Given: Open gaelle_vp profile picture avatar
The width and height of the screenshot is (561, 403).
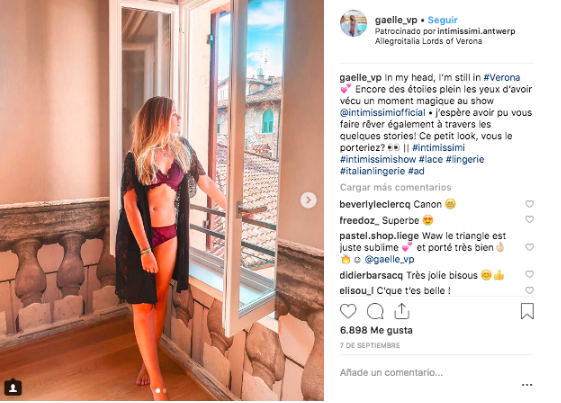Looking at the screenshot, I should (x=353, y=24).
